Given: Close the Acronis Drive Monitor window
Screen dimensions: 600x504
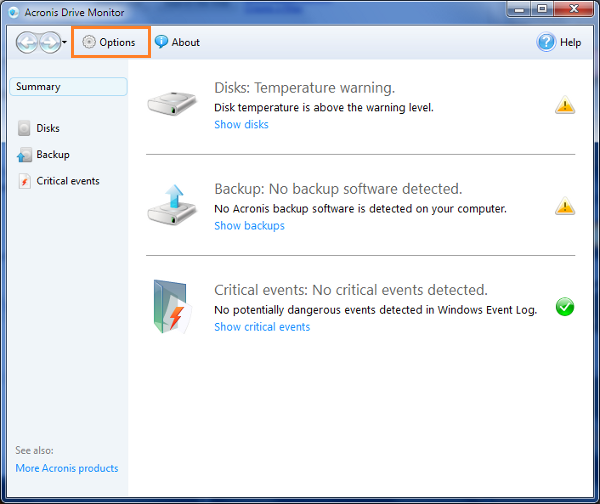Looking at the screenshot, I should point(573,9).
